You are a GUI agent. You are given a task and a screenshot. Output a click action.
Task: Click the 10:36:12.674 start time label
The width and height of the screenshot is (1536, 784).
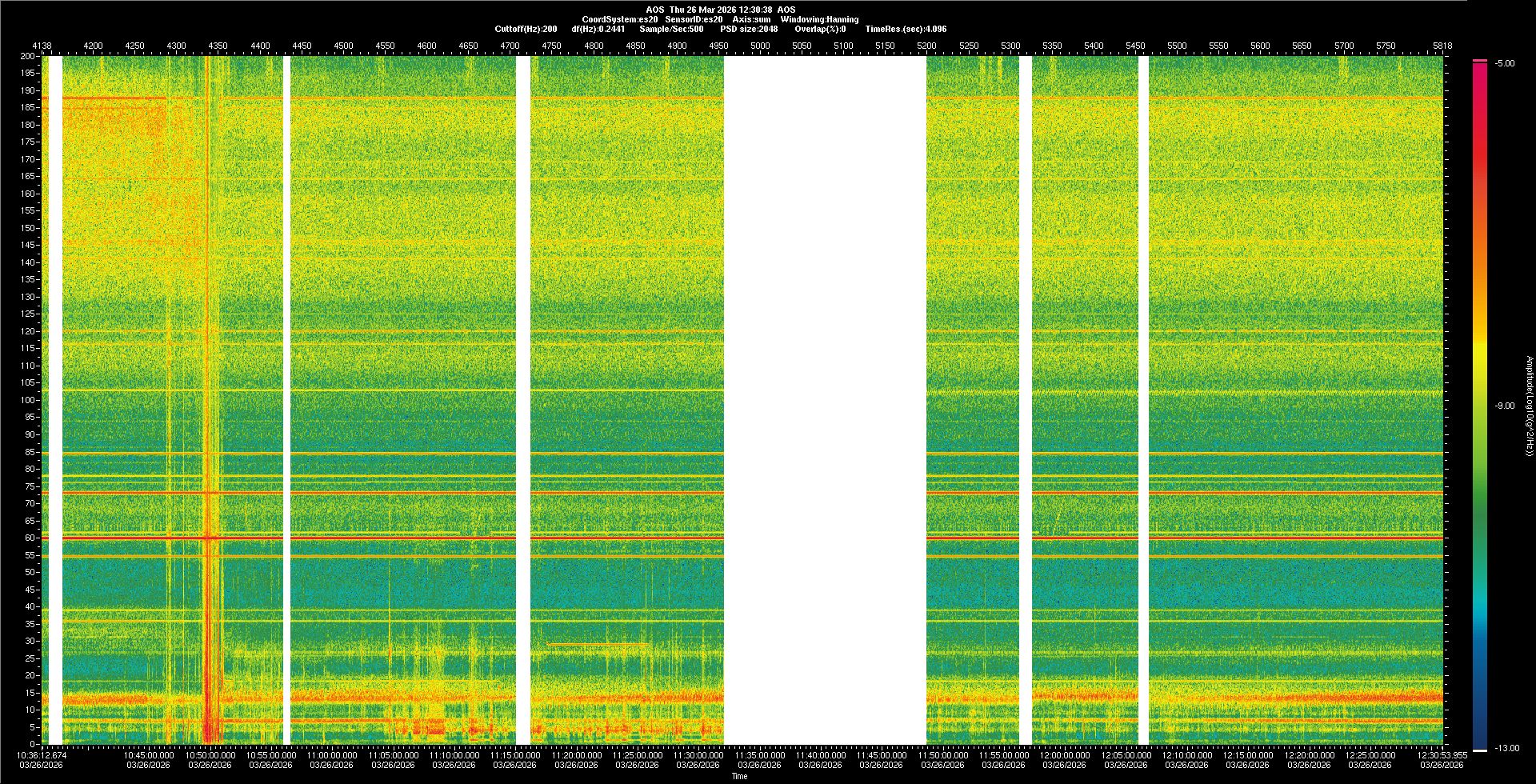(42, 755)
